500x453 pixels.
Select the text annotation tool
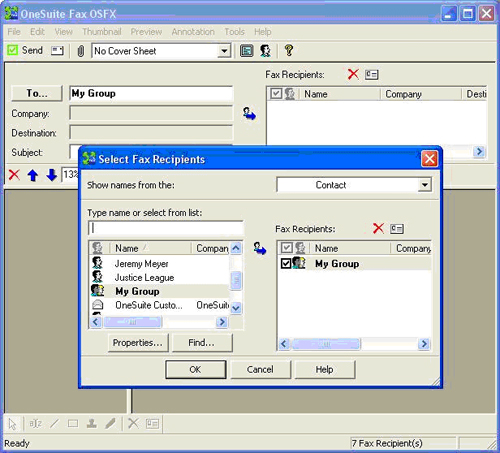(x=35, y=424)
